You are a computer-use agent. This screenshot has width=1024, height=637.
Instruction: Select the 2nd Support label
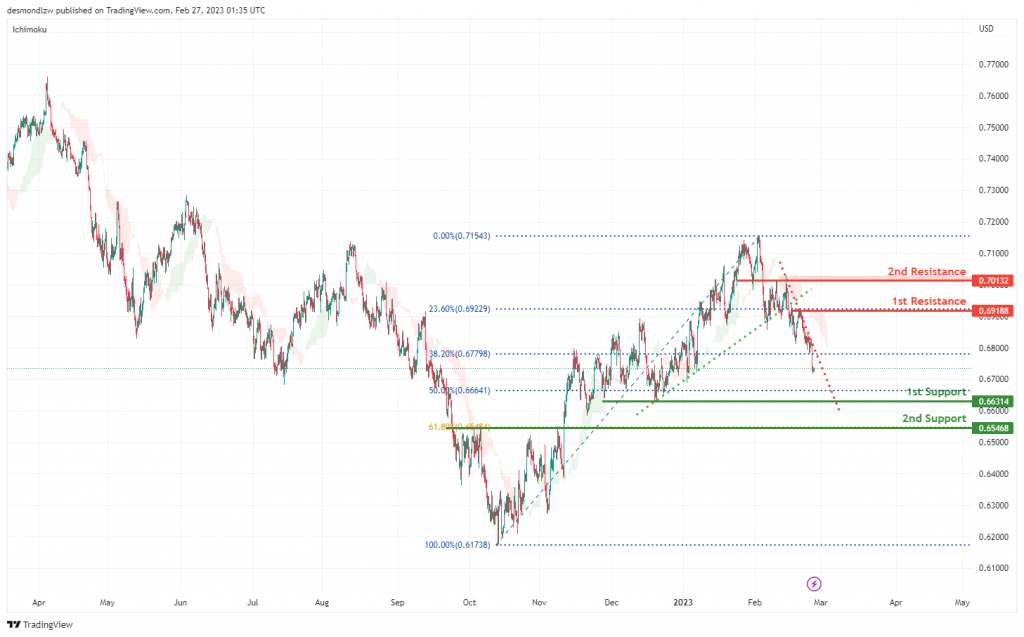pyautogui.click(x=934, y=418)
